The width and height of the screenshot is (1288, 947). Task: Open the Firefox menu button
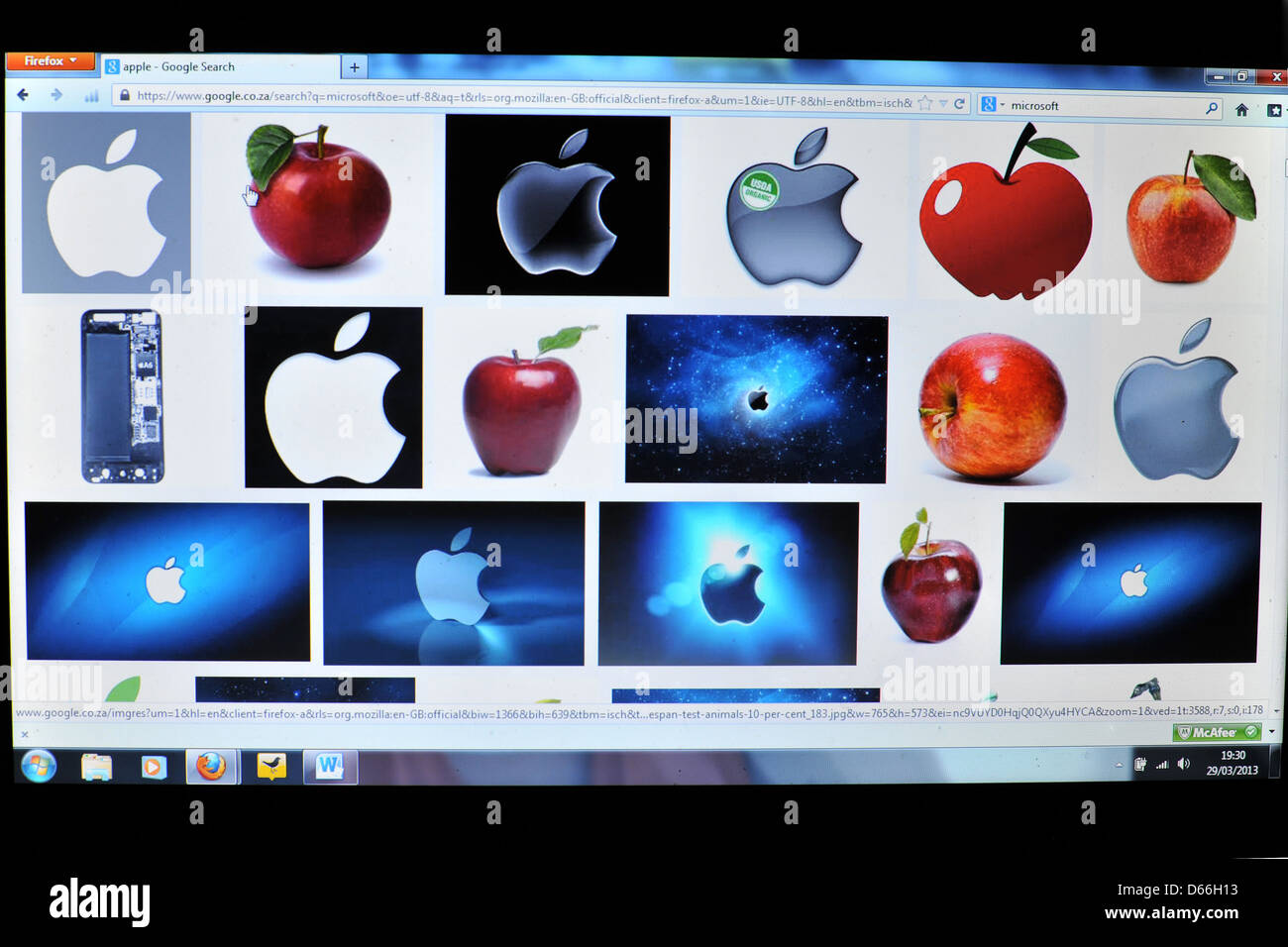50,61
